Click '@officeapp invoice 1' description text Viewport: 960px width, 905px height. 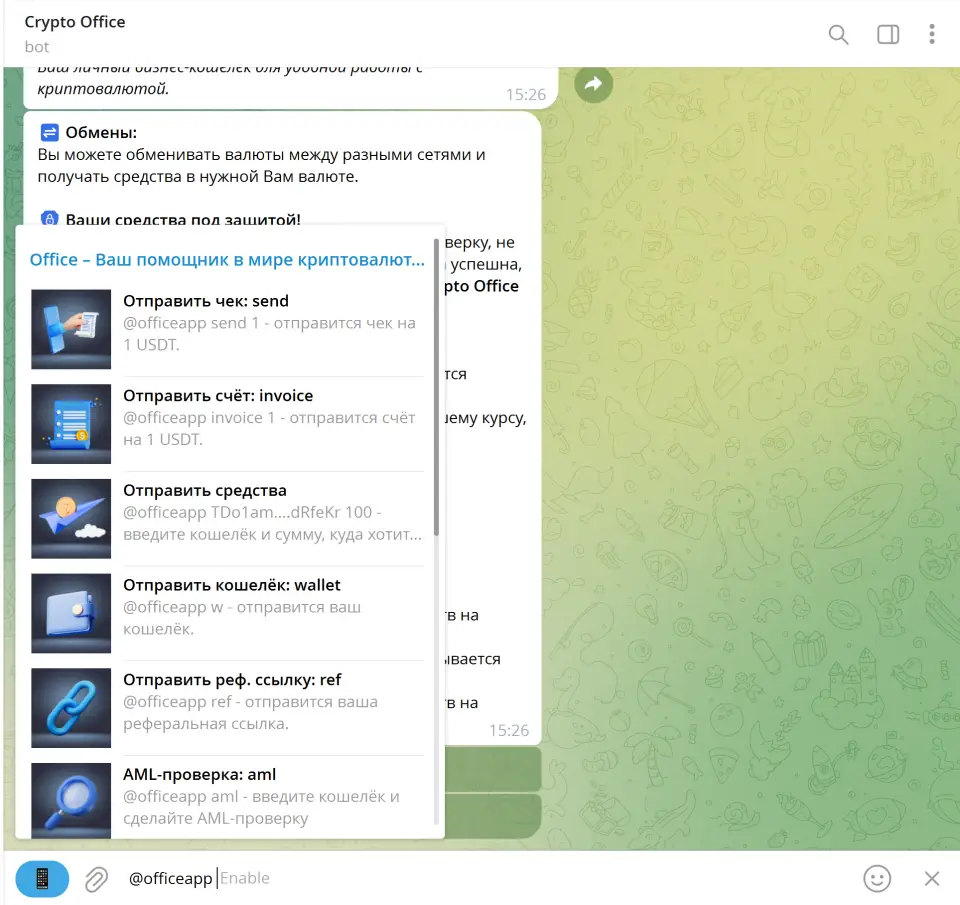click(269, 429)
